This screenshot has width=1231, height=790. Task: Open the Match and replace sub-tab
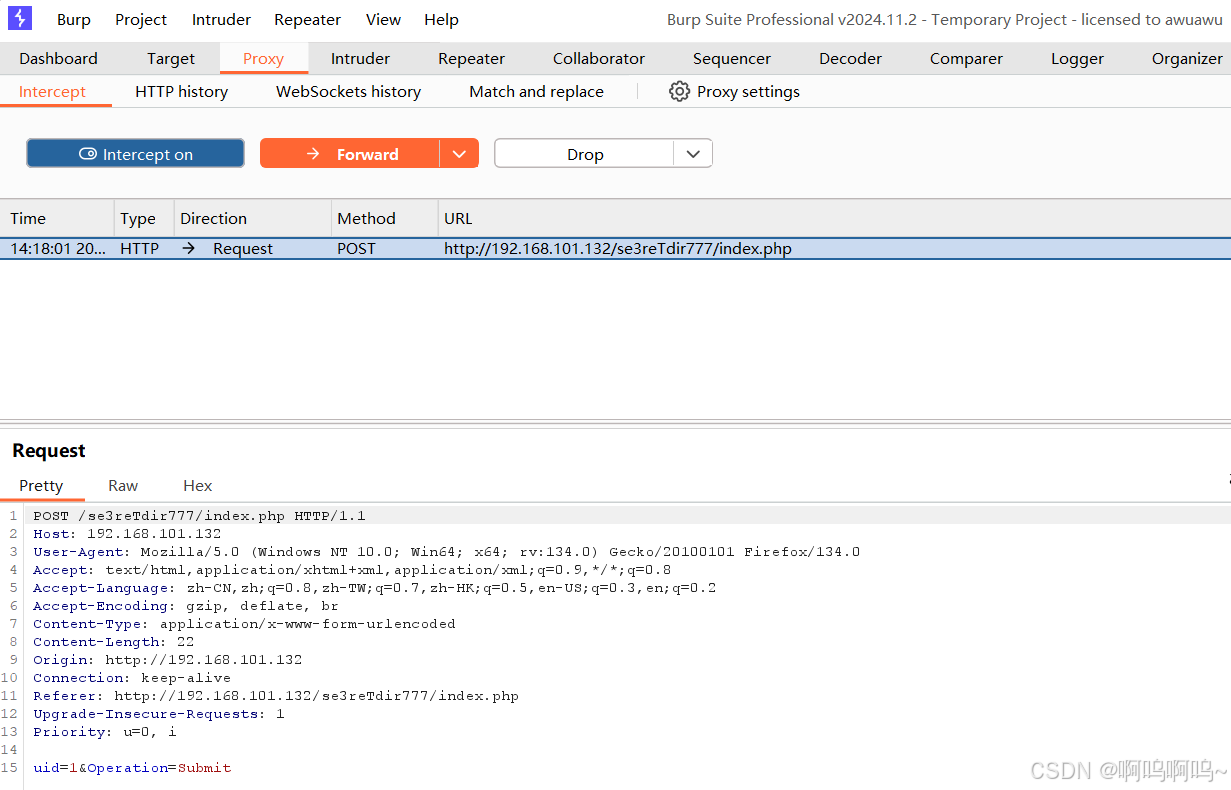click(x=536, y=92)
